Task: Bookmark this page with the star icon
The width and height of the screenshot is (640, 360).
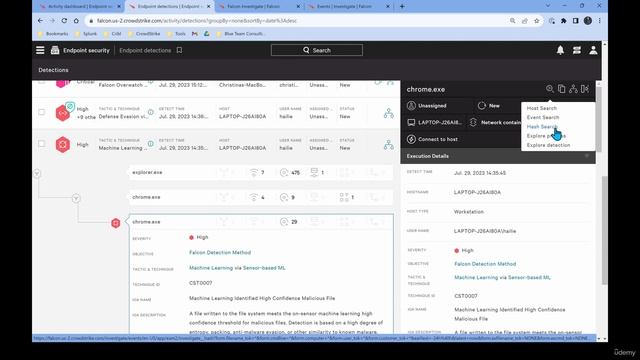Action: pos(536,20)
